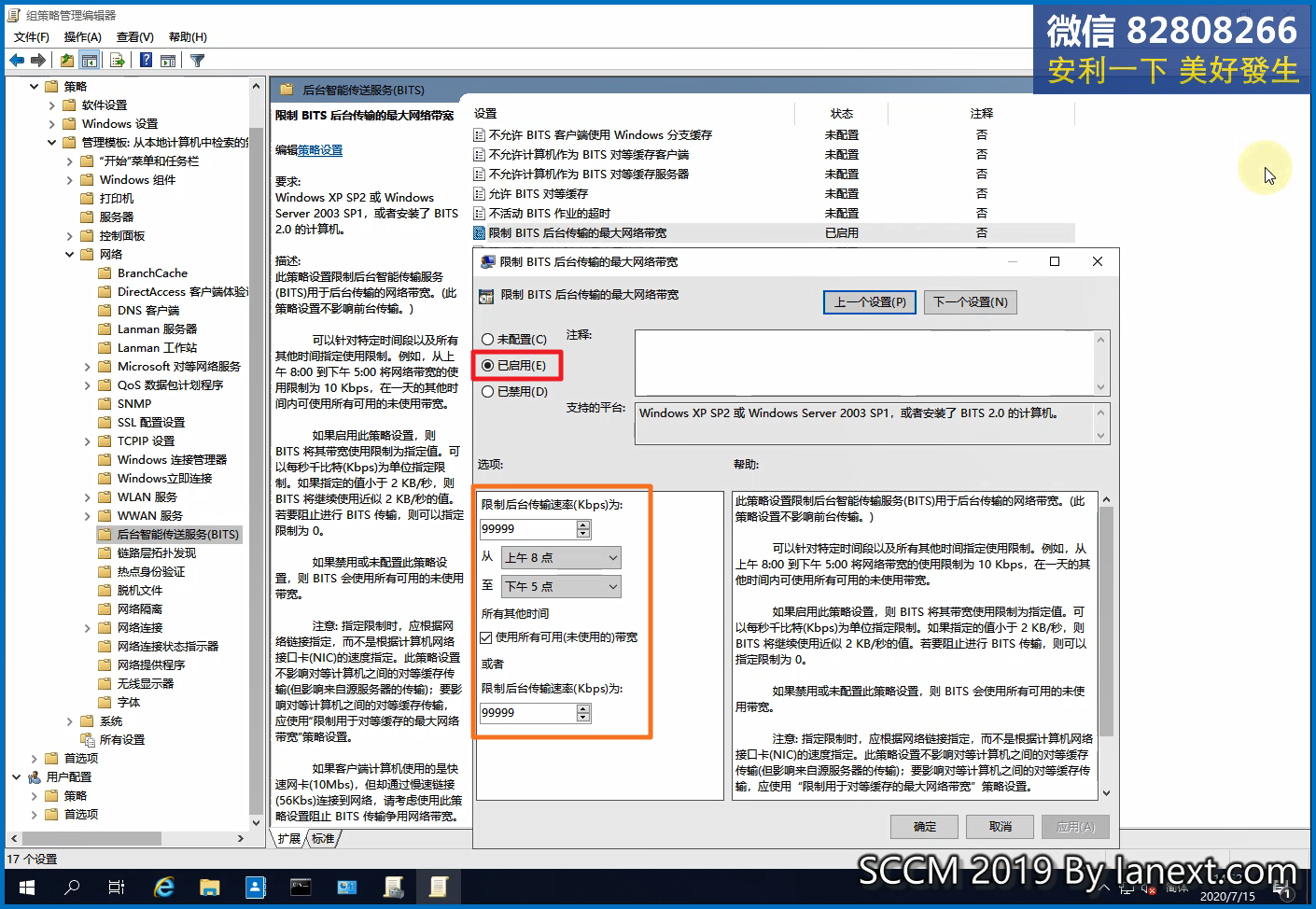Open the 策略设置 edit link
Screen dimensions: 1316x909
pos(320,150)
